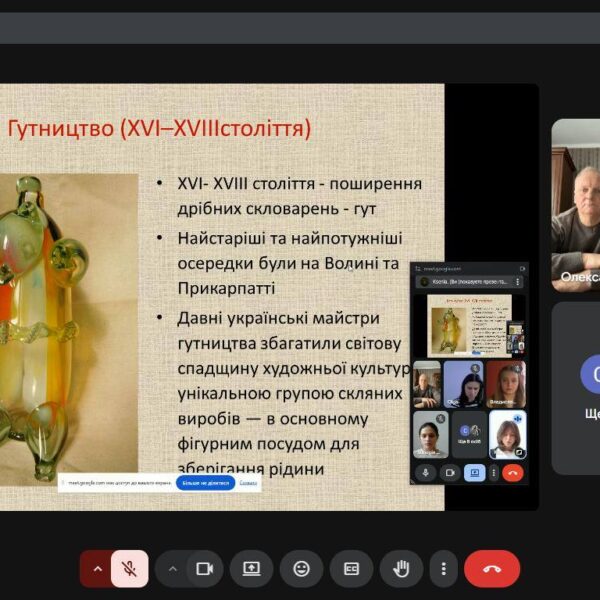
Task: Click the hide link in the sharing banner
Action: click(x=248, y=482)
